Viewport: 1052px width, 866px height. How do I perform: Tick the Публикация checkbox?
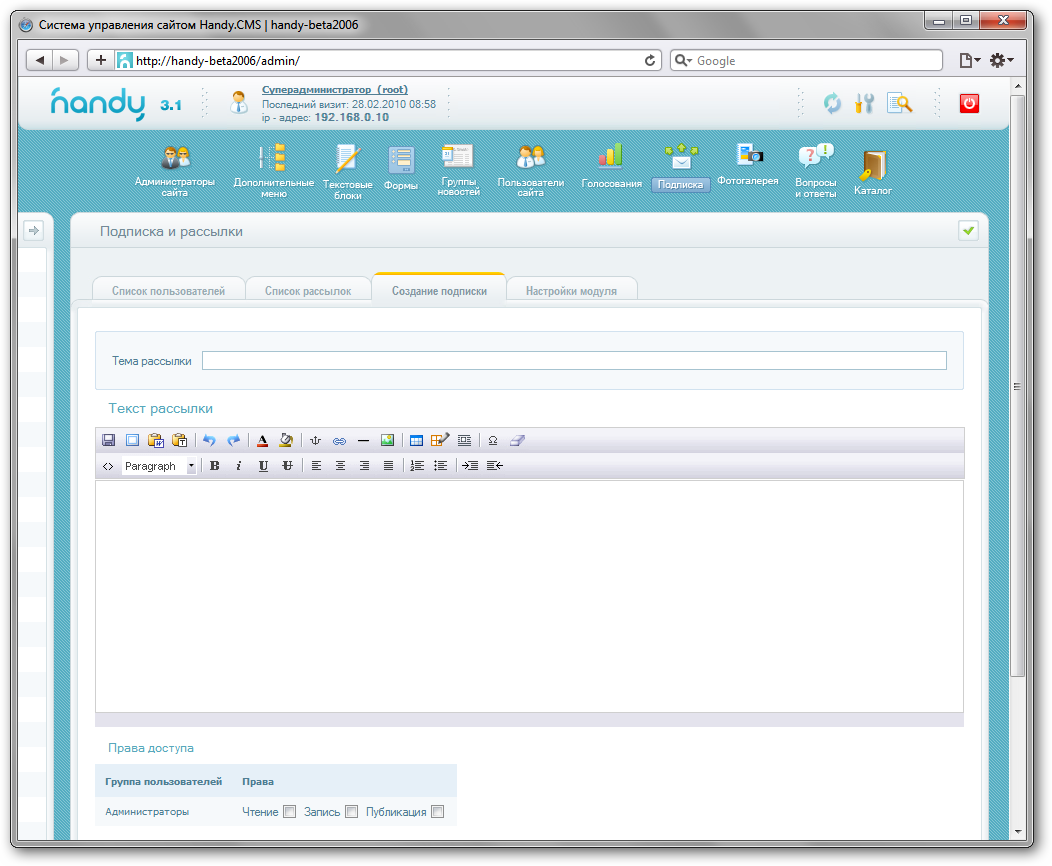[437, 812]
